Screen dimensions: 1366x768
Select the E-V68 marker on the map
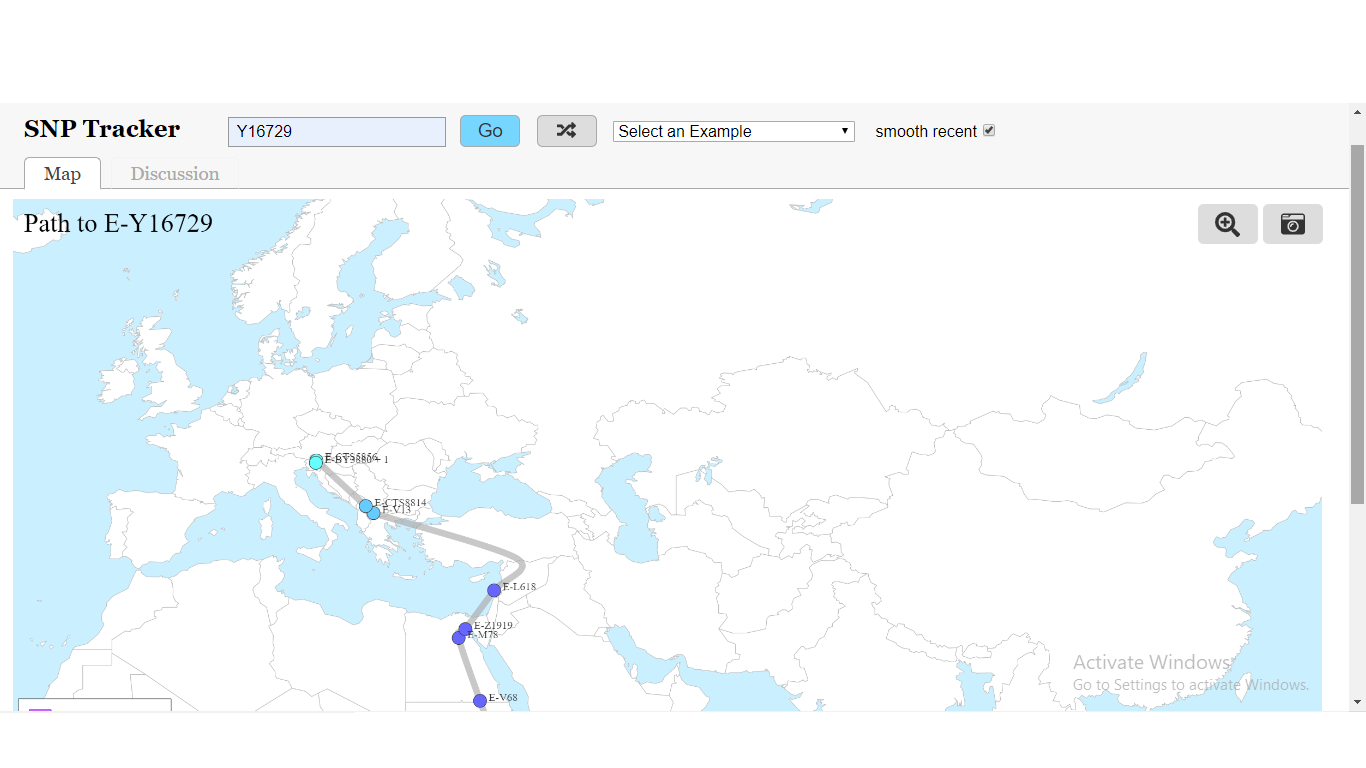[480, 701]
